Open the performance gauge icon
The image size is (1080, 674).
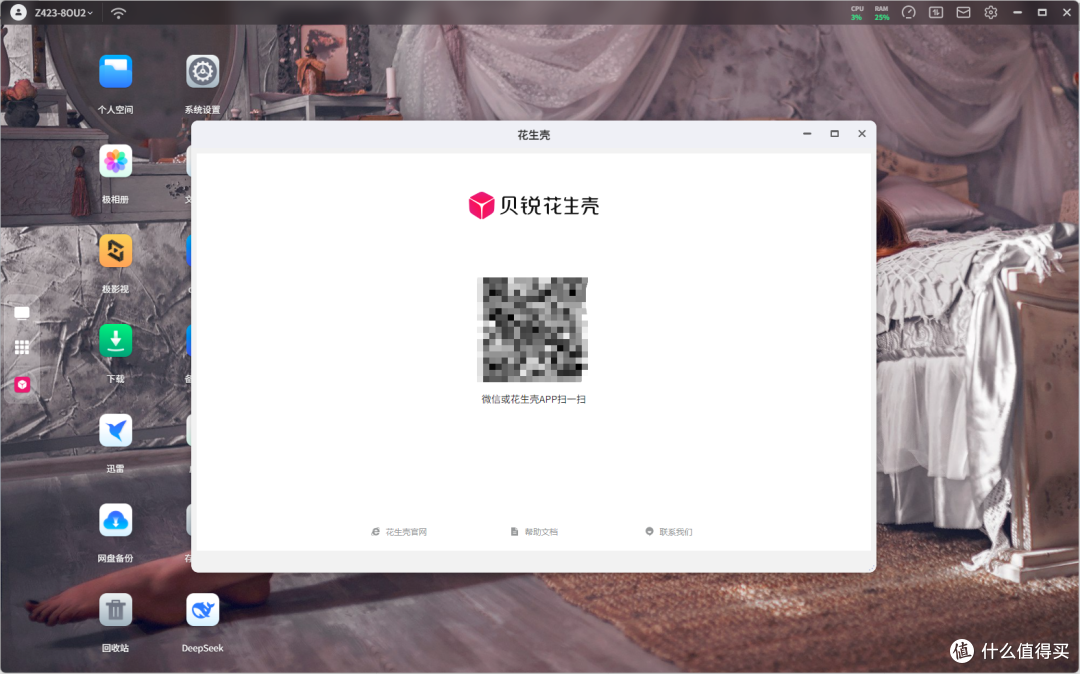(x=908, y=12)
